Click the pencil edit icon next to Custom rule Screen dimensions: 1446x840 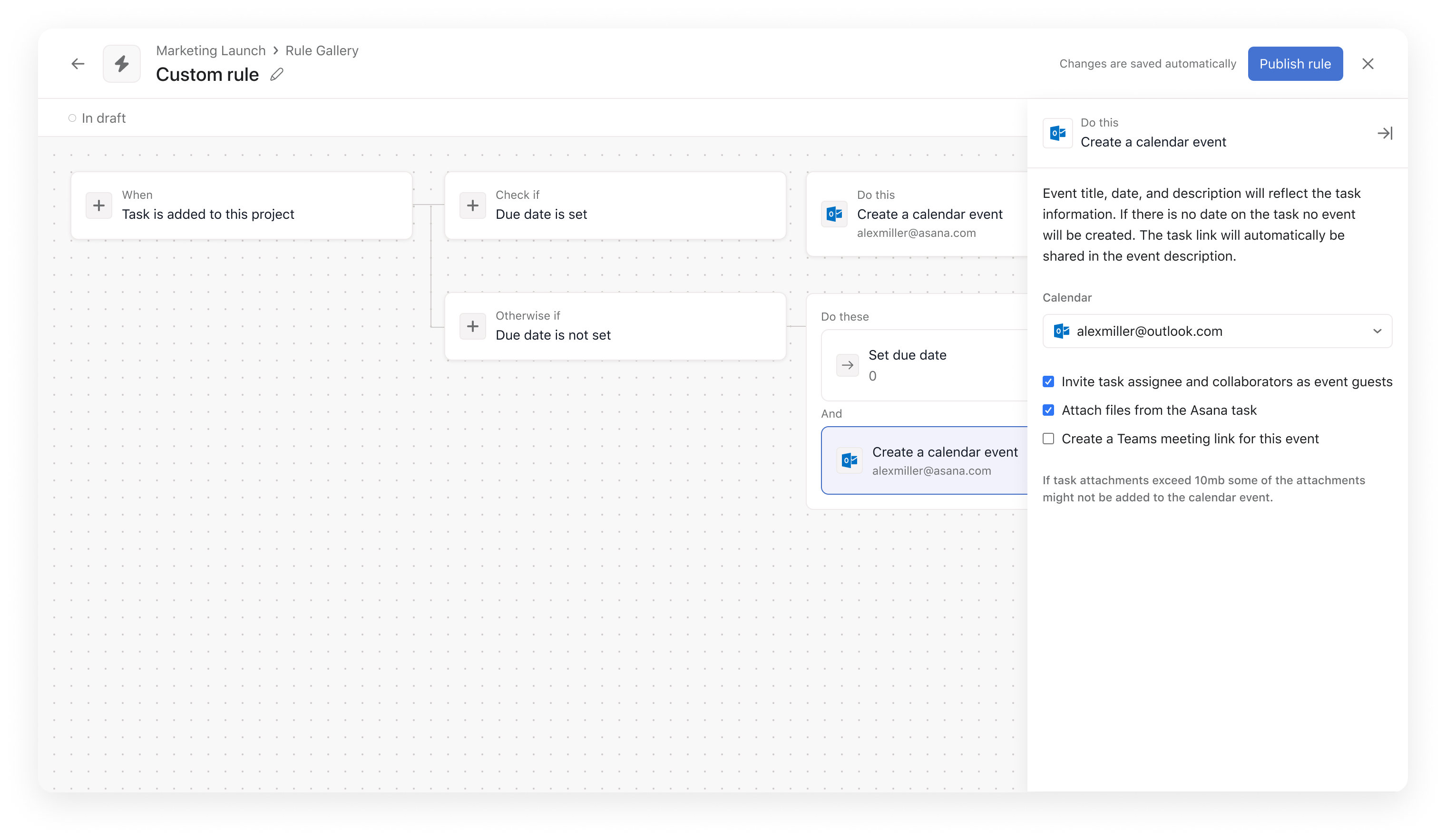[278, 74]
